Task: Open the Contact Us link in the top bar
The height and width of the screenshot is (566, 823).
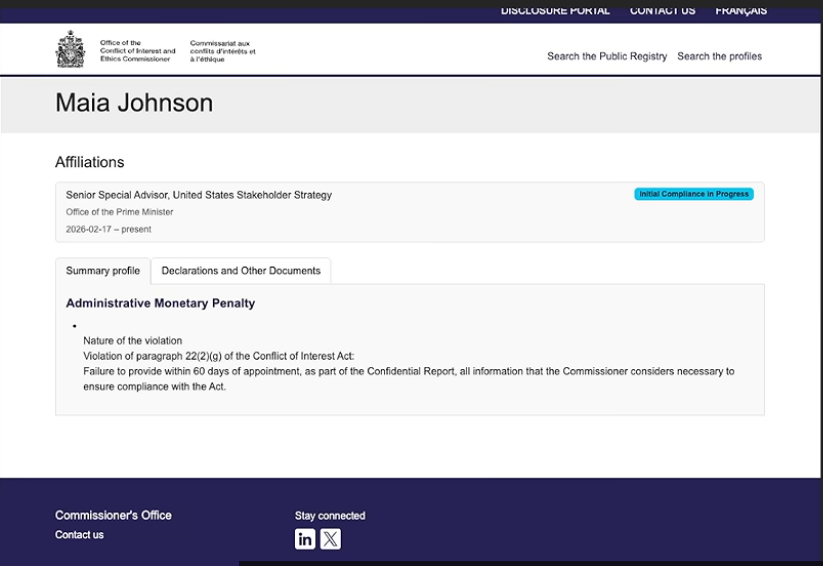Action: [x=662, y=11]
